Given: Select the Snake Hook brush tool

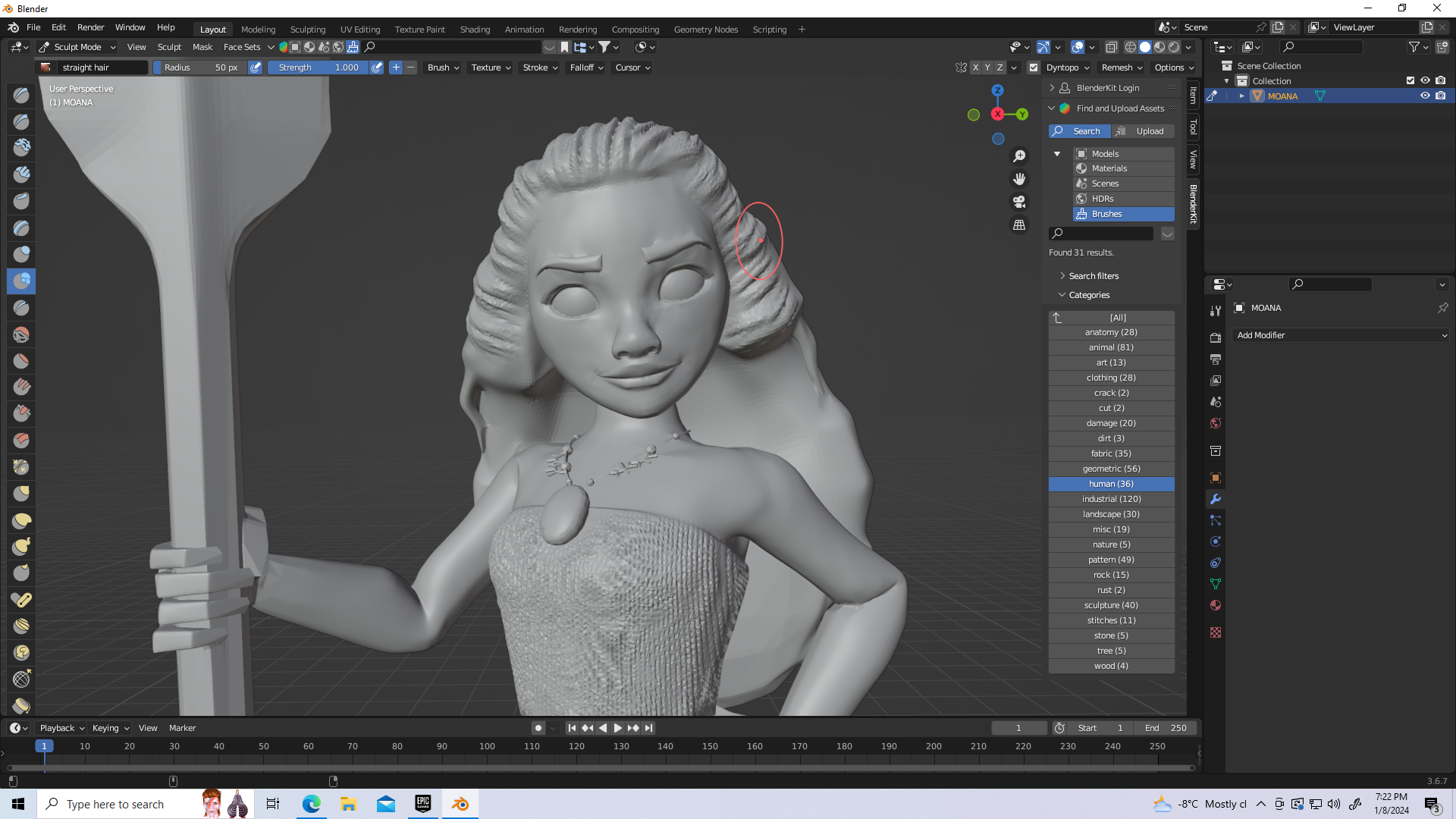Looking at the screenshot, I should pyautogui.click(x=21, y=546).
